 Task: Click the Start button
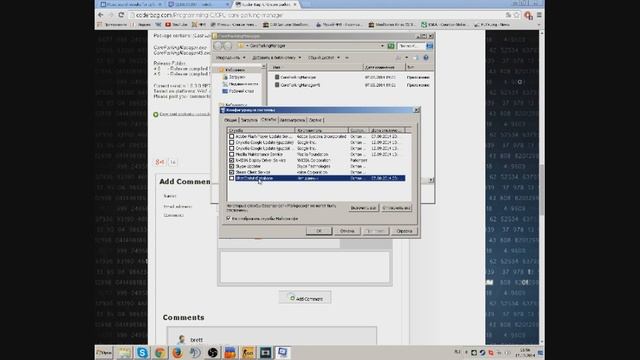[x=104, y=352]
